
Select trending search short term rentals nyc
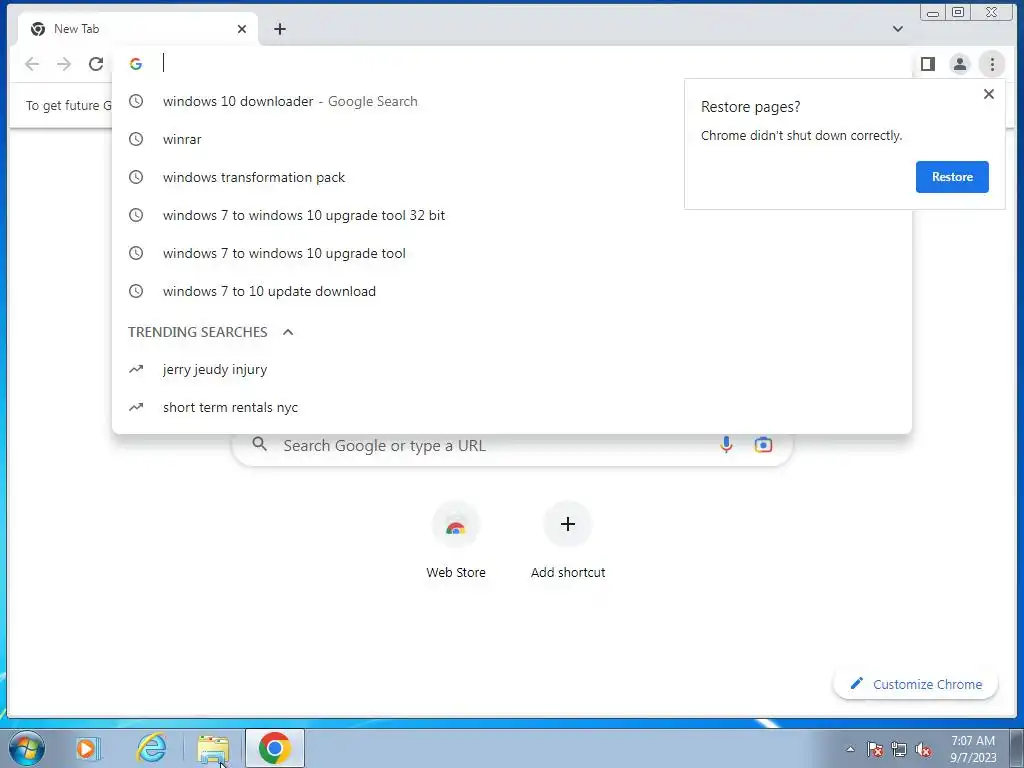tap(511, 408)
